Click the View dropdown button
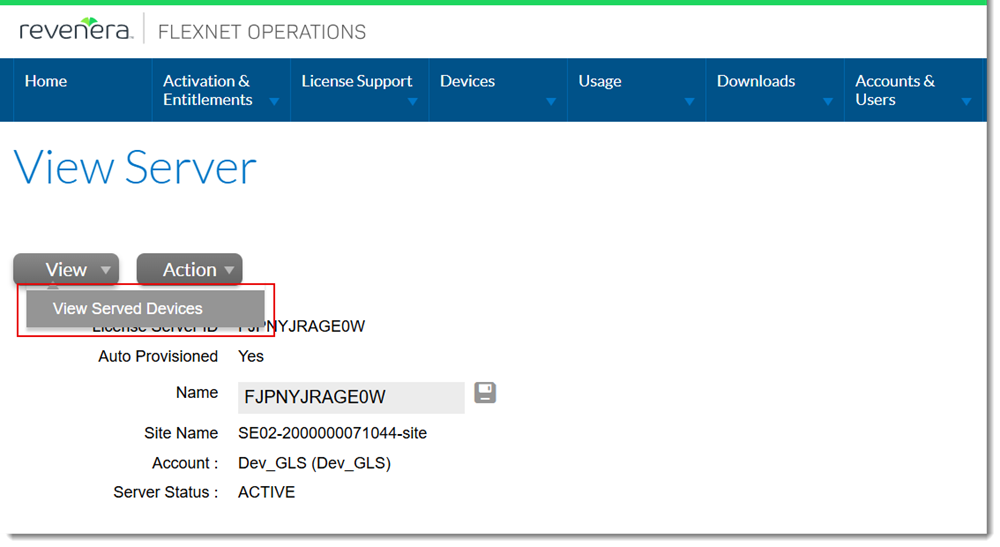Viewport: 1000px width, 547px height. (x=66, y=269)
